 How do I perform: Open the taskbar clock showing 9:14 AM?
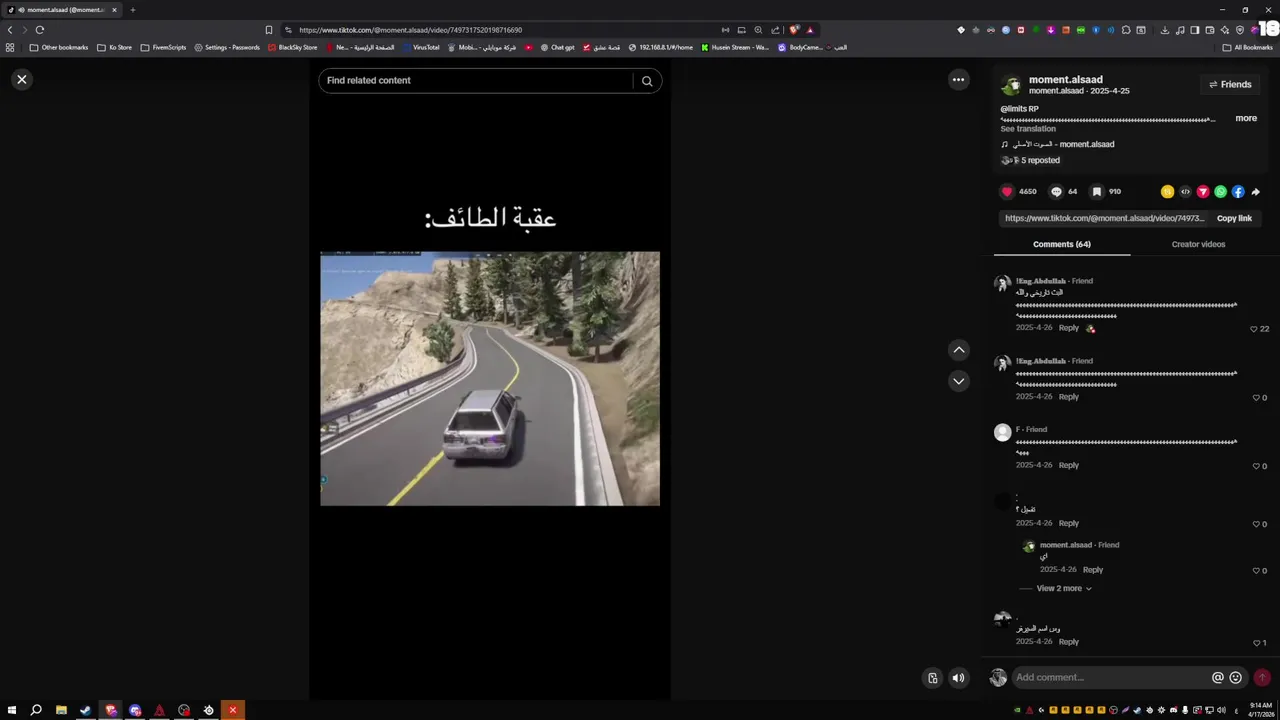(x=1260, y=710)
